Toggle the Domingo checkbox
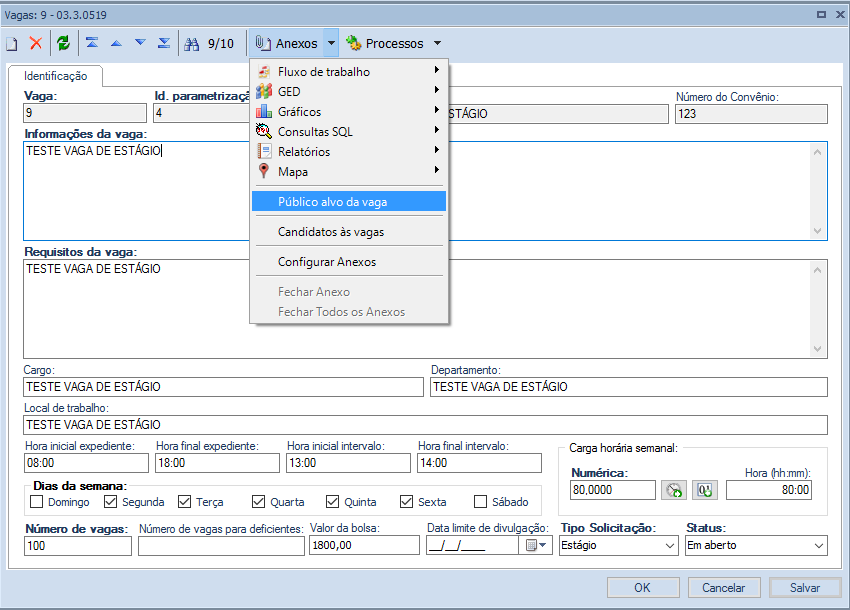850x610 pixels. coord(36,502)
